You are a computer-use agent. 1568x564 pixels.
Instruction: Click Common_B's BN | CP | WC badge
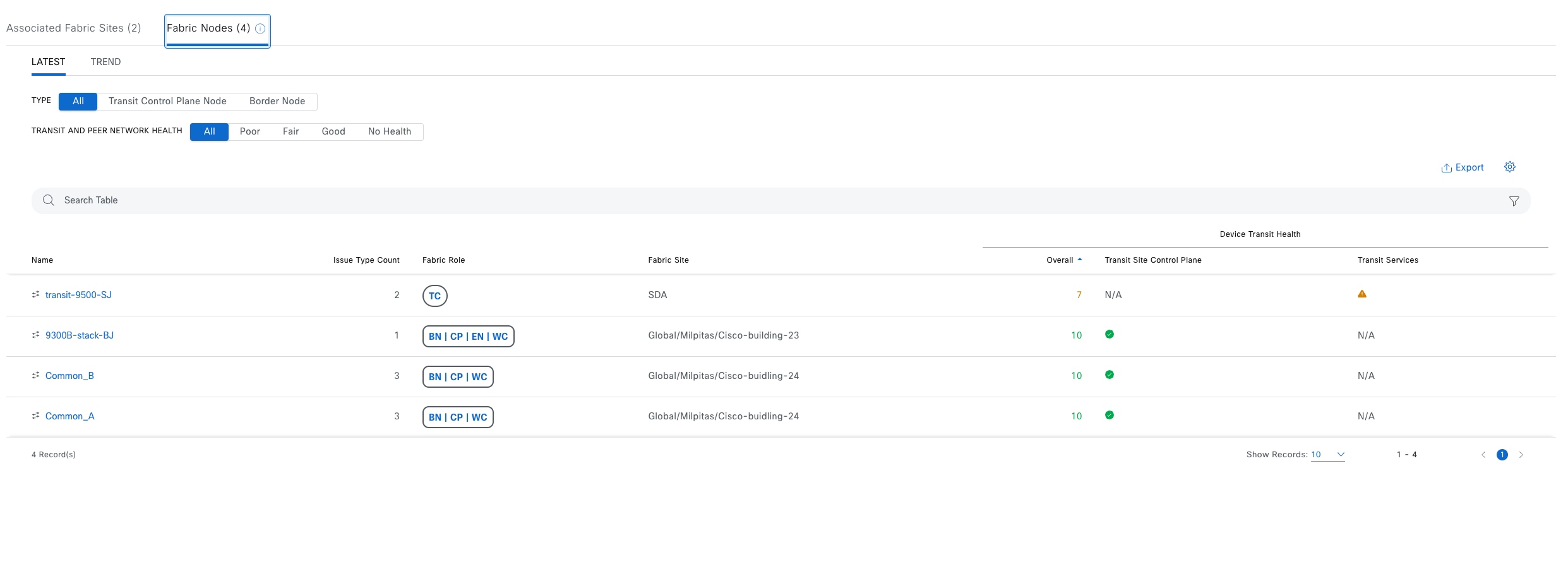tap(458, 376)
